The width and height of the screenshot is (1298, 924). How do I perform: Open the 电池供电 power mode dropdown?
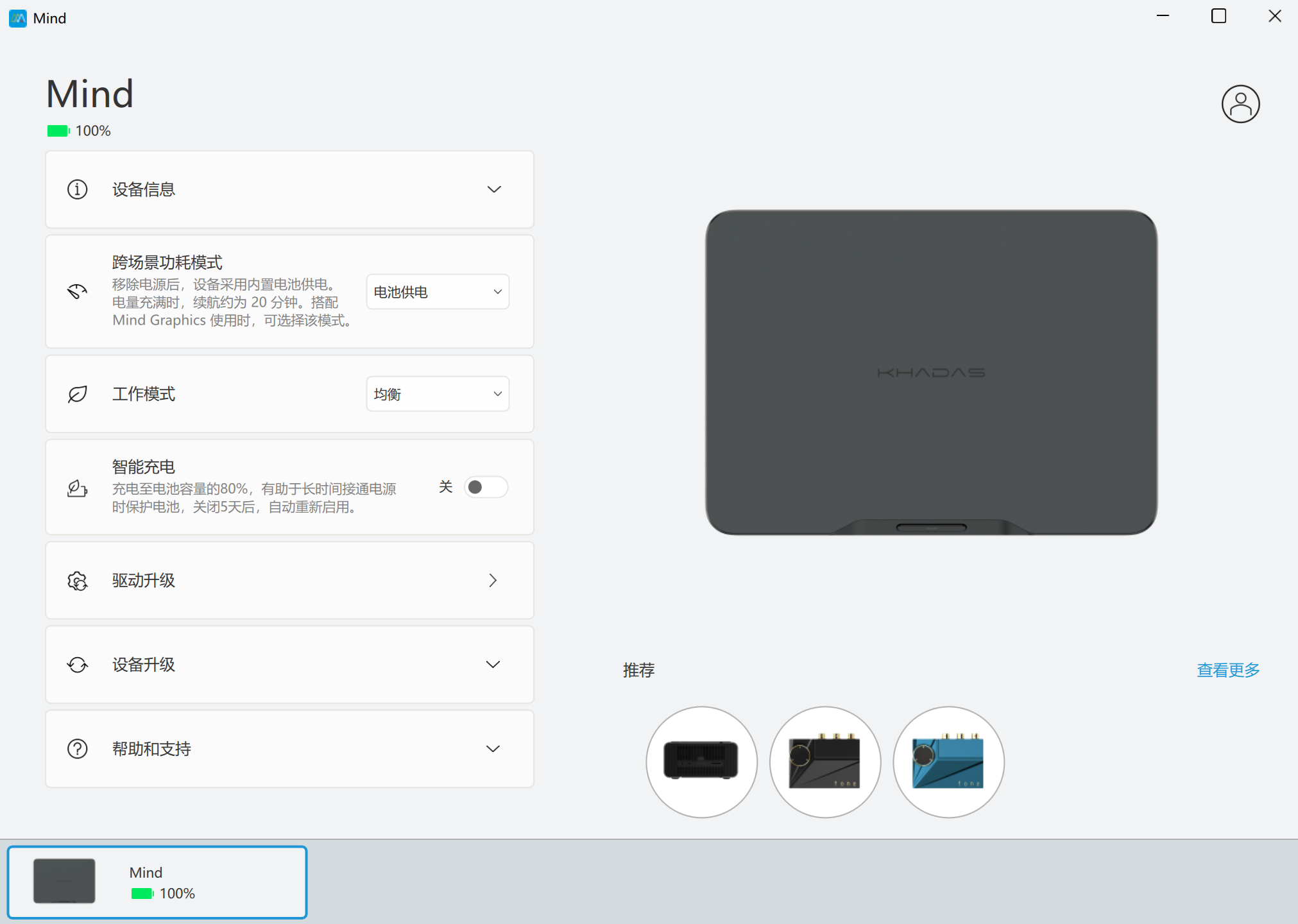click(x=438, y=292)
